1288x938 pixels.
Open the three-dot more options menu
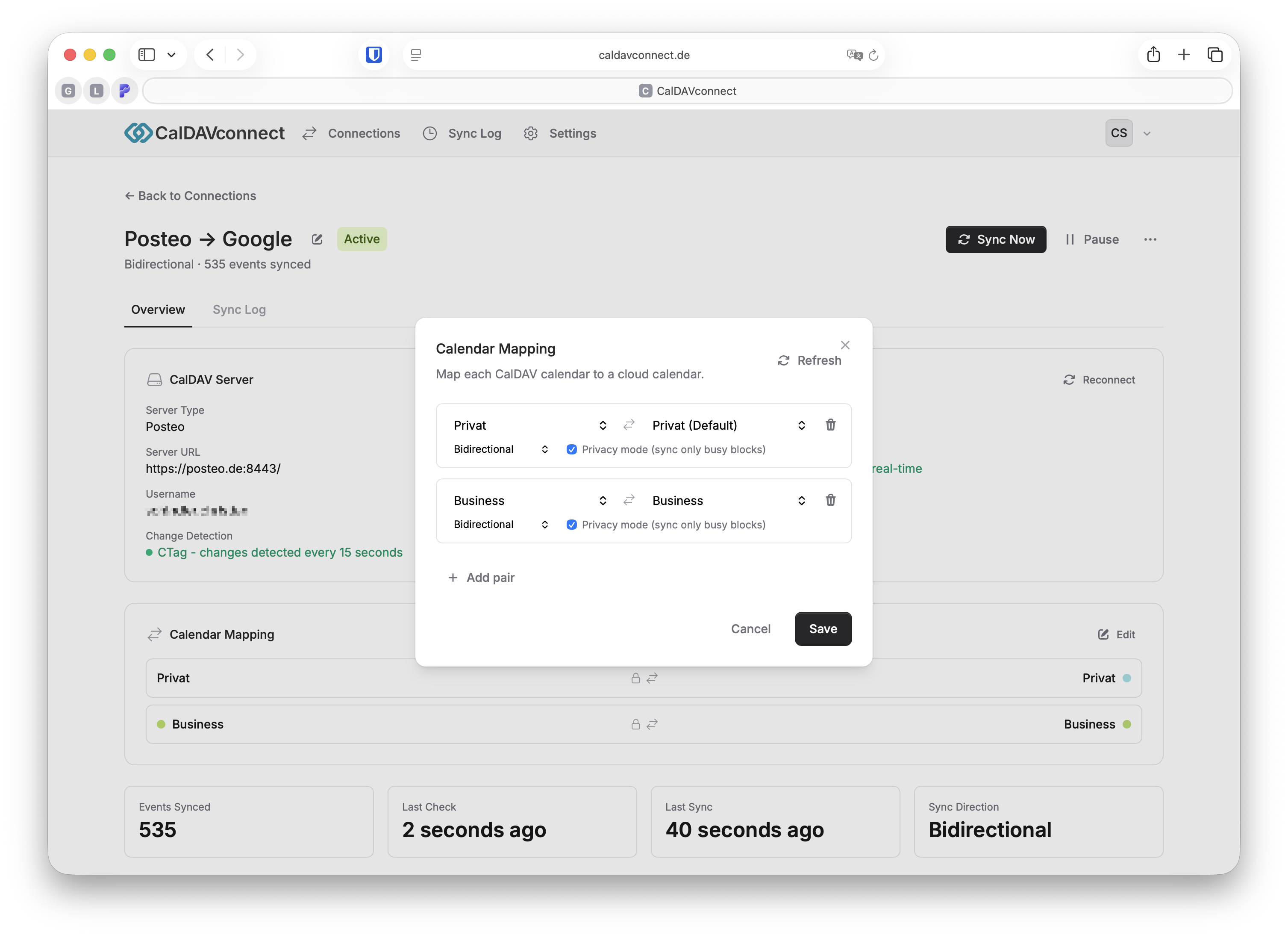pos(1150,239)
